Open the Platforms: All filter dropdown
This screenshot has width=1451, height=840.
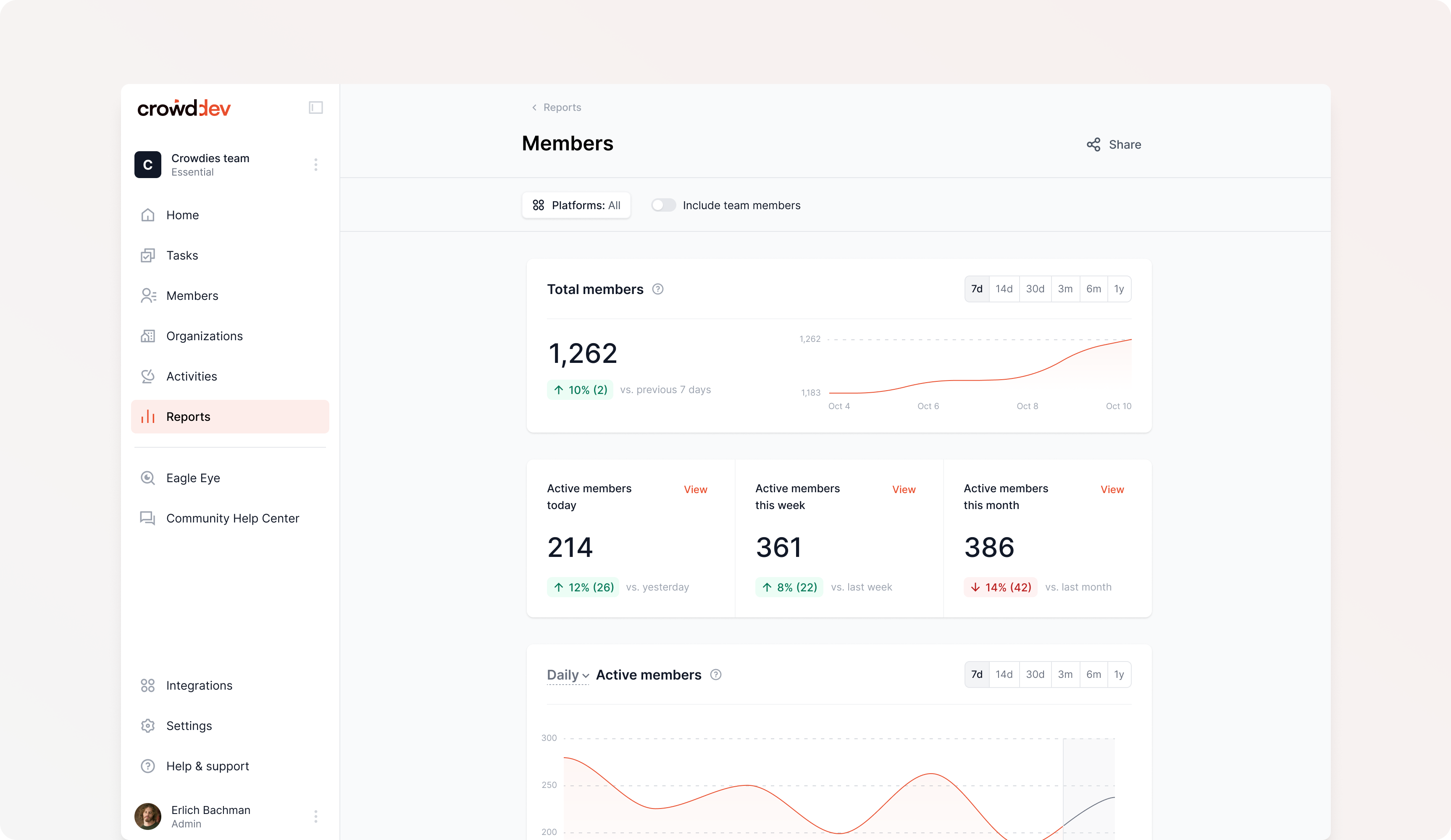(x=576, y=205)
